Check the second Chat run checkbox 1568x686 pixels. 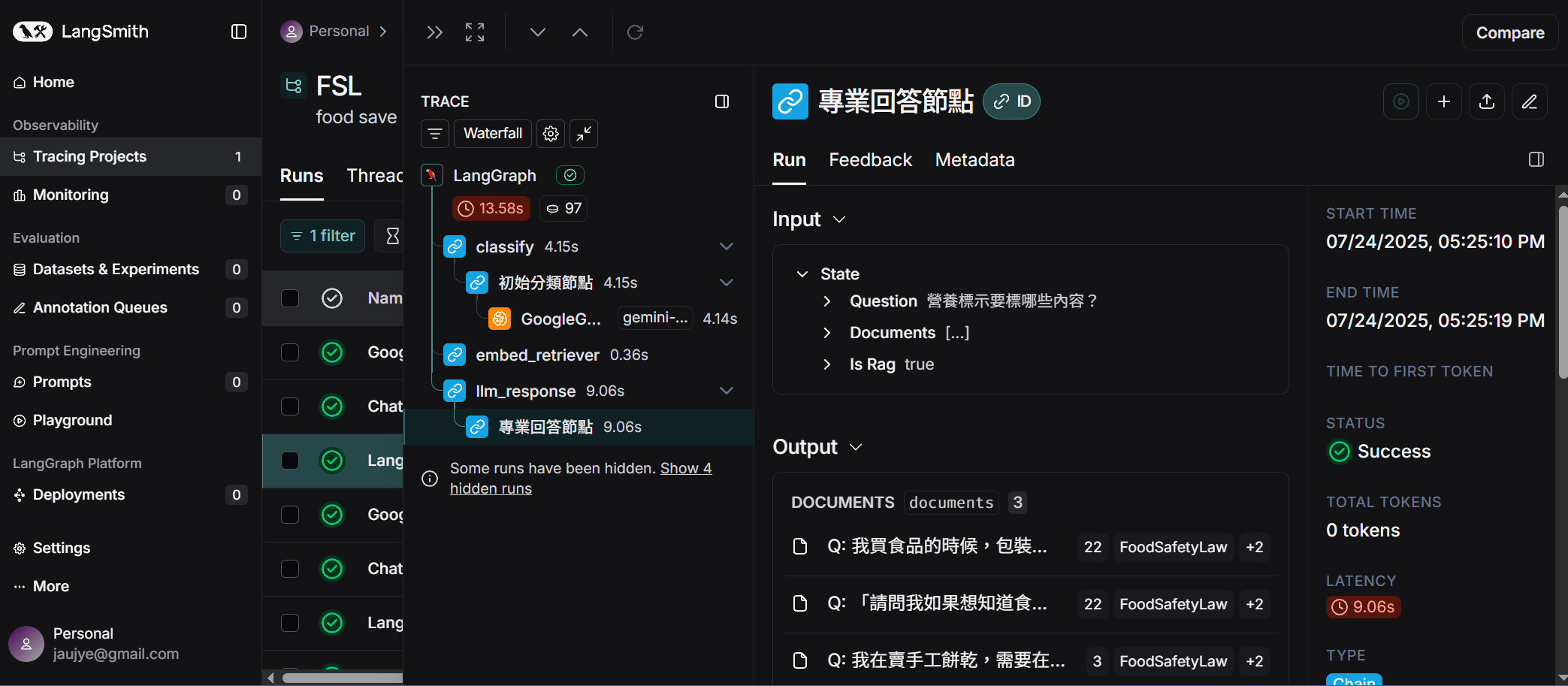(290, 569)
